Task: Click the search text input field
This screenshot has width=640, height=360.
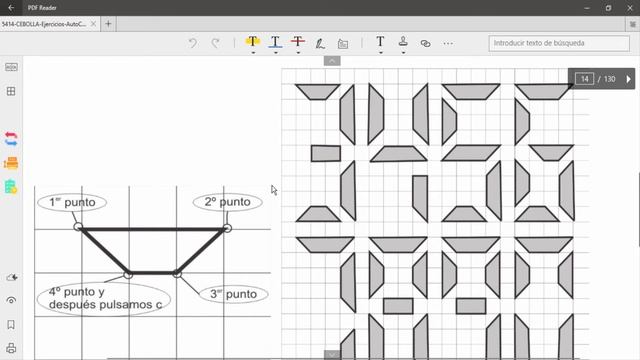Action: tap(559, 43)
